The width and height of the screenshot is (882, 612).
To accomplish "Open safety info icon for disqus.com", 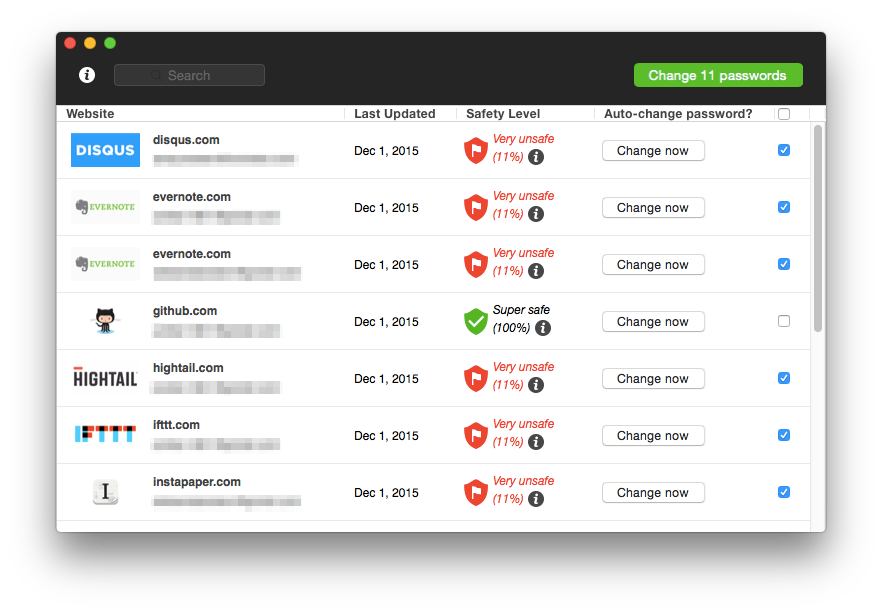I will point(536,157).
